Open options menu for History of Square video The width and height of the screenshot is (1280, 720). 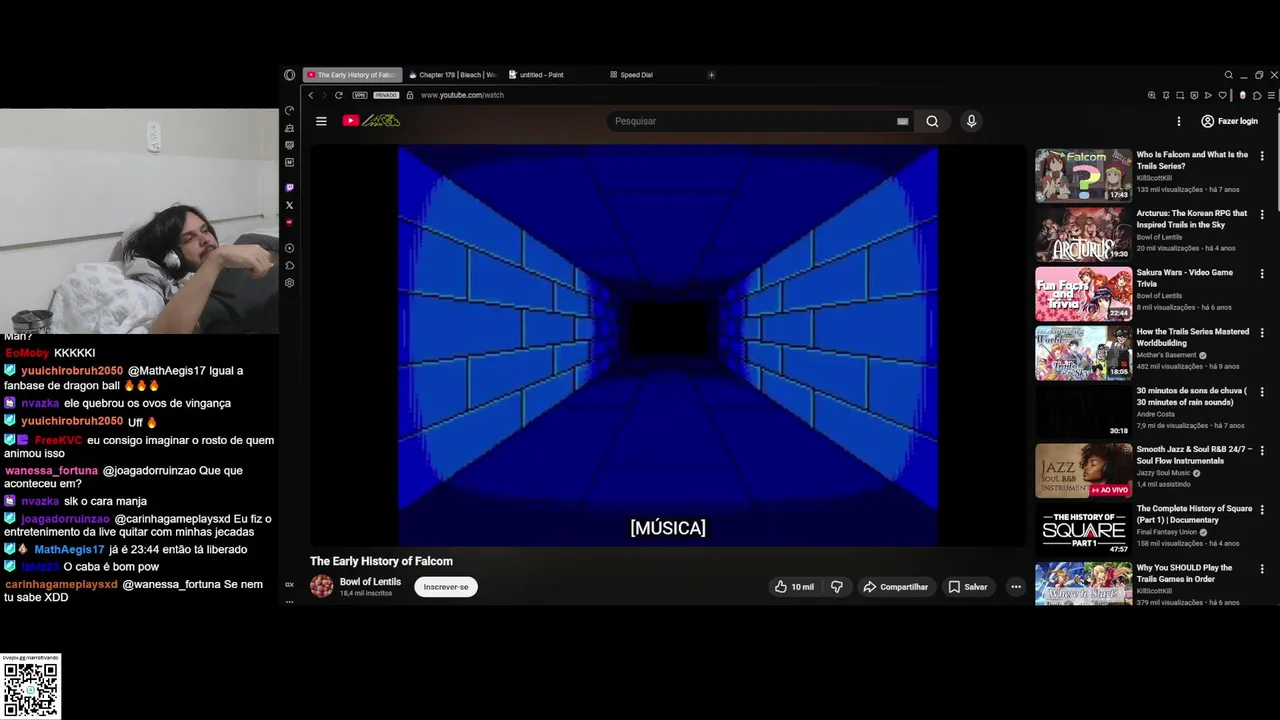click(1262, 510)
